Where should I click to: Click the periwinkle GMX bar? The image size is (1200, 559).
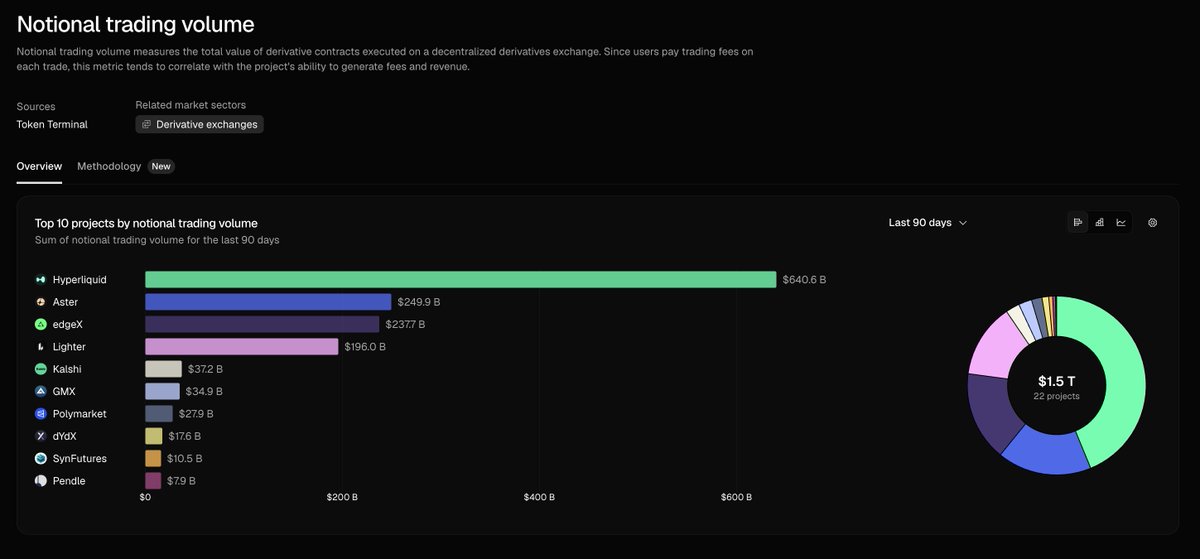[162, 391]
